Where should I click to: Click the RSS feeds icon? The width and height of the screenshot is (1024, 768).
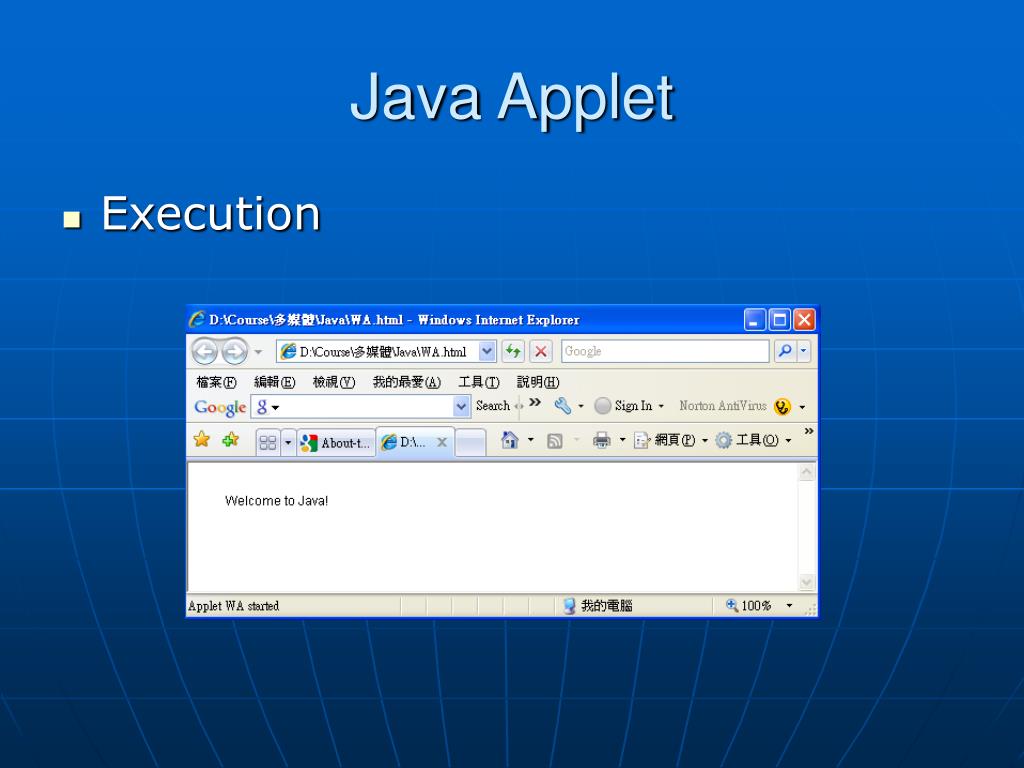554,441
